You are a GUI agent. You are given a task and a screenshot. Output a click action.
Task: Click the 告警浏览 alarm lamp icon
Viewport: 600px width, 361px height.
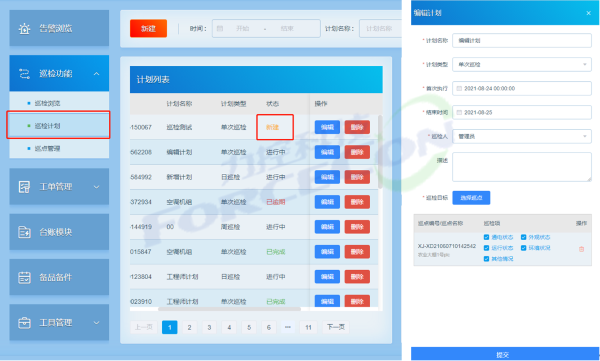(x=24, y=28)
